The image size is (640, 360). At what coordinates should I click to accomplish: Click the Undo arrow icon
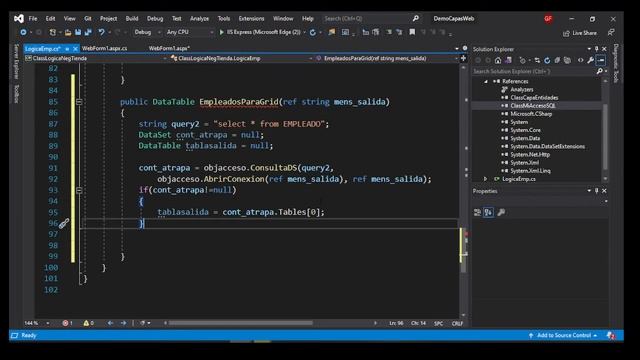click(x=101, y=32)
